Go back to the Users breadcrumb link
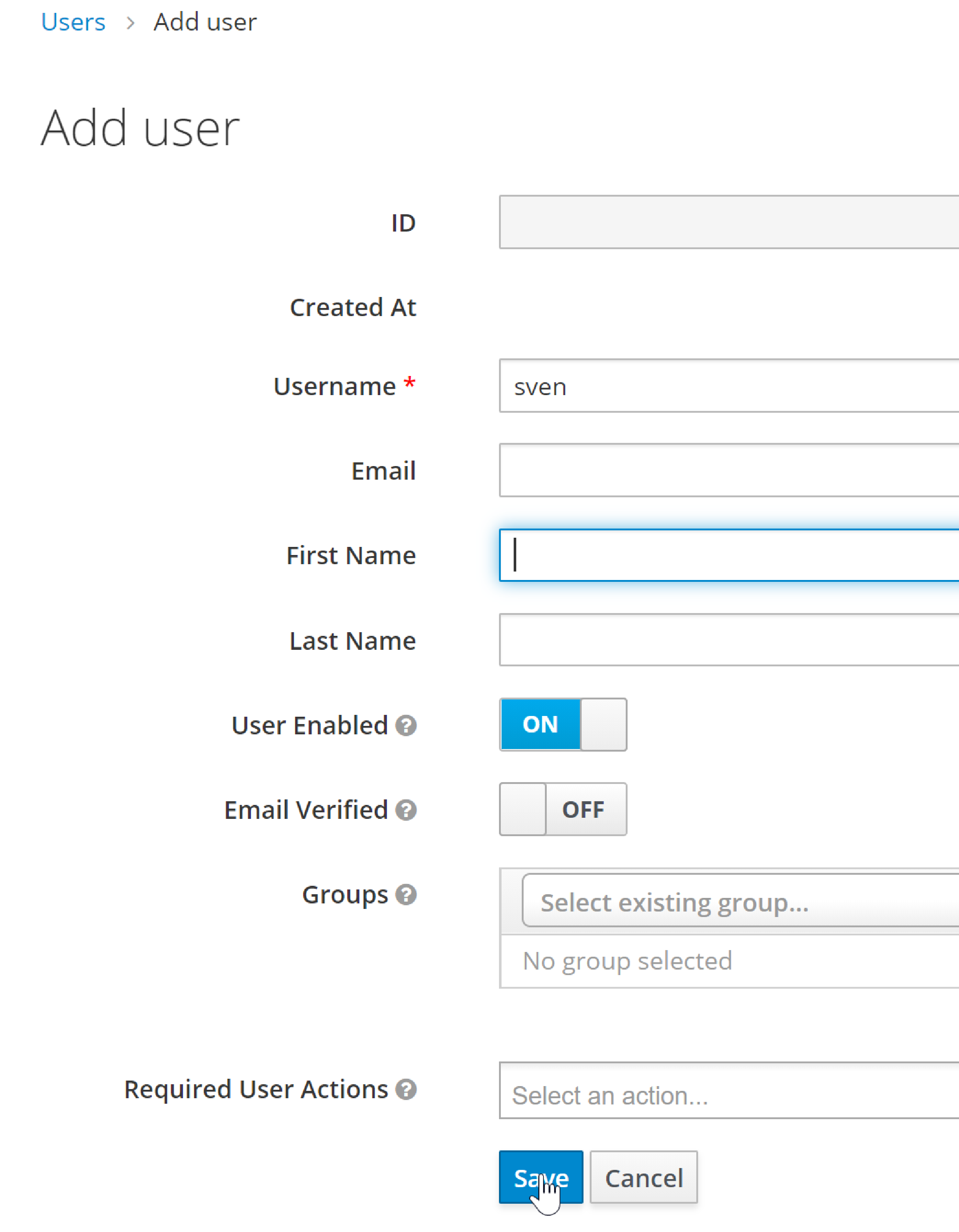The image size is (959, 1232). (x=73, y=22)
